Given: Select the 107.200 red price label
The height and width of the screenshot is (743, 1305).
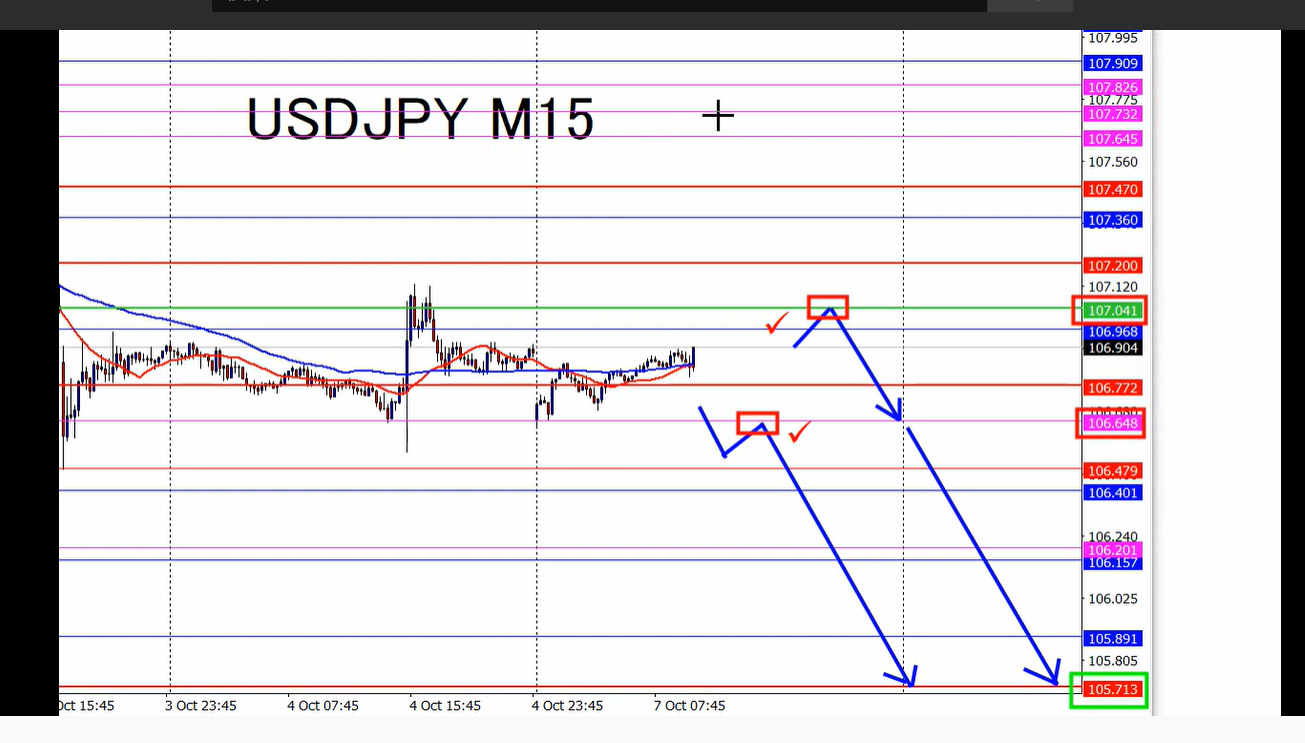Looking at the screenshot, I should pyautogui.click(x=1113, y=265).
